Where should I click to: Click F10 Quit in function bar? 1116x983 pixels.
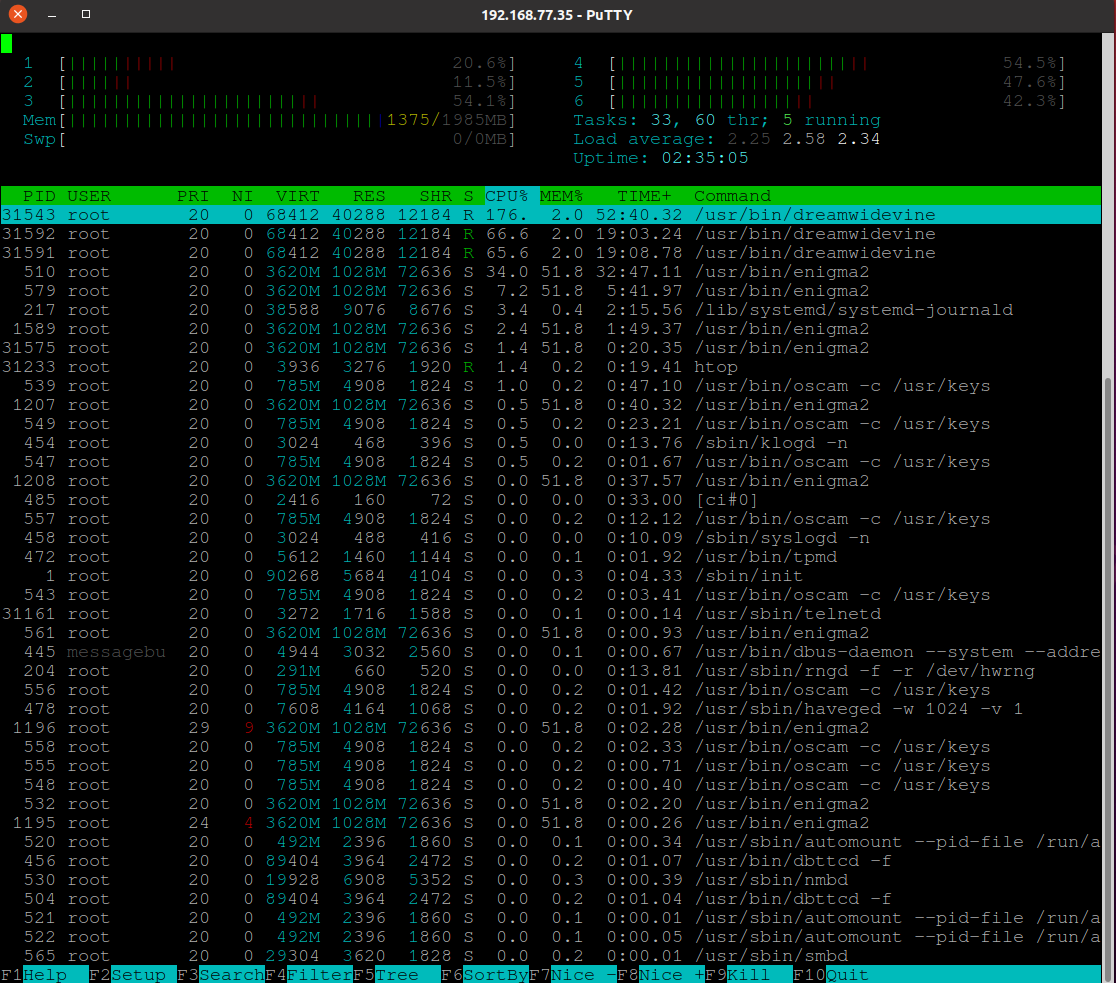842,975
